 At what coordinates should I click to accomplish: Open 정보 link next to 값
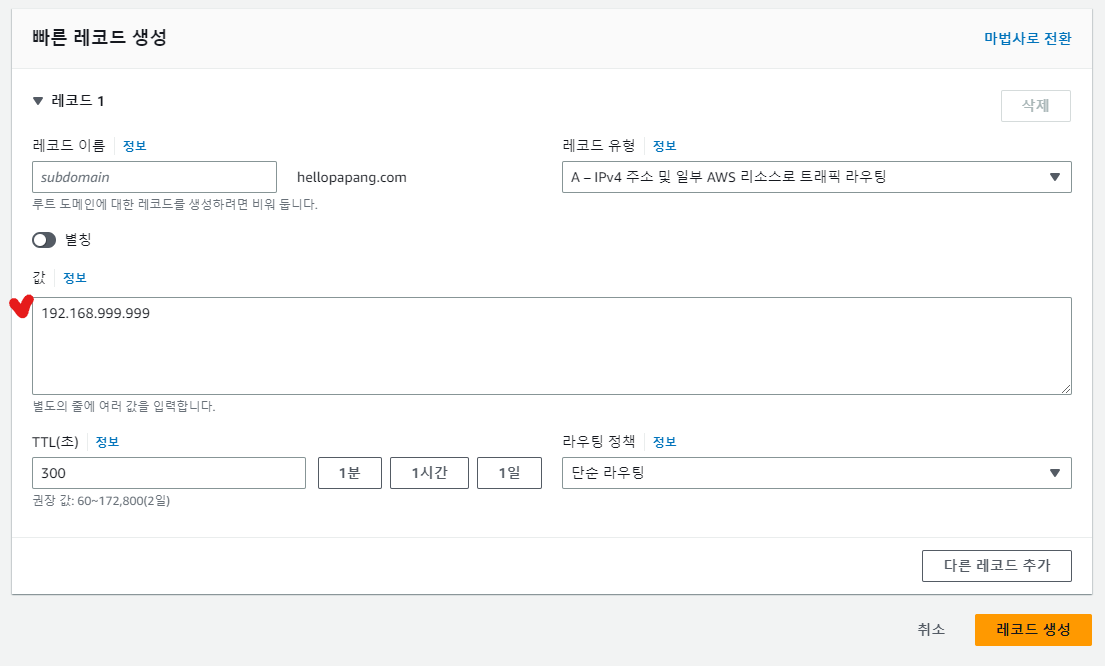[75, 278]
